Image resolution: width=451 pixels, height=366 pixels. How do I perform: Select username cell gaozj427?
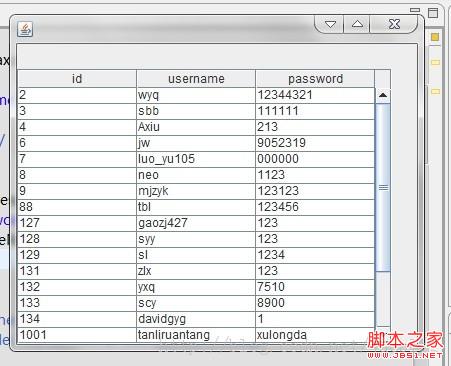point(196,223)
